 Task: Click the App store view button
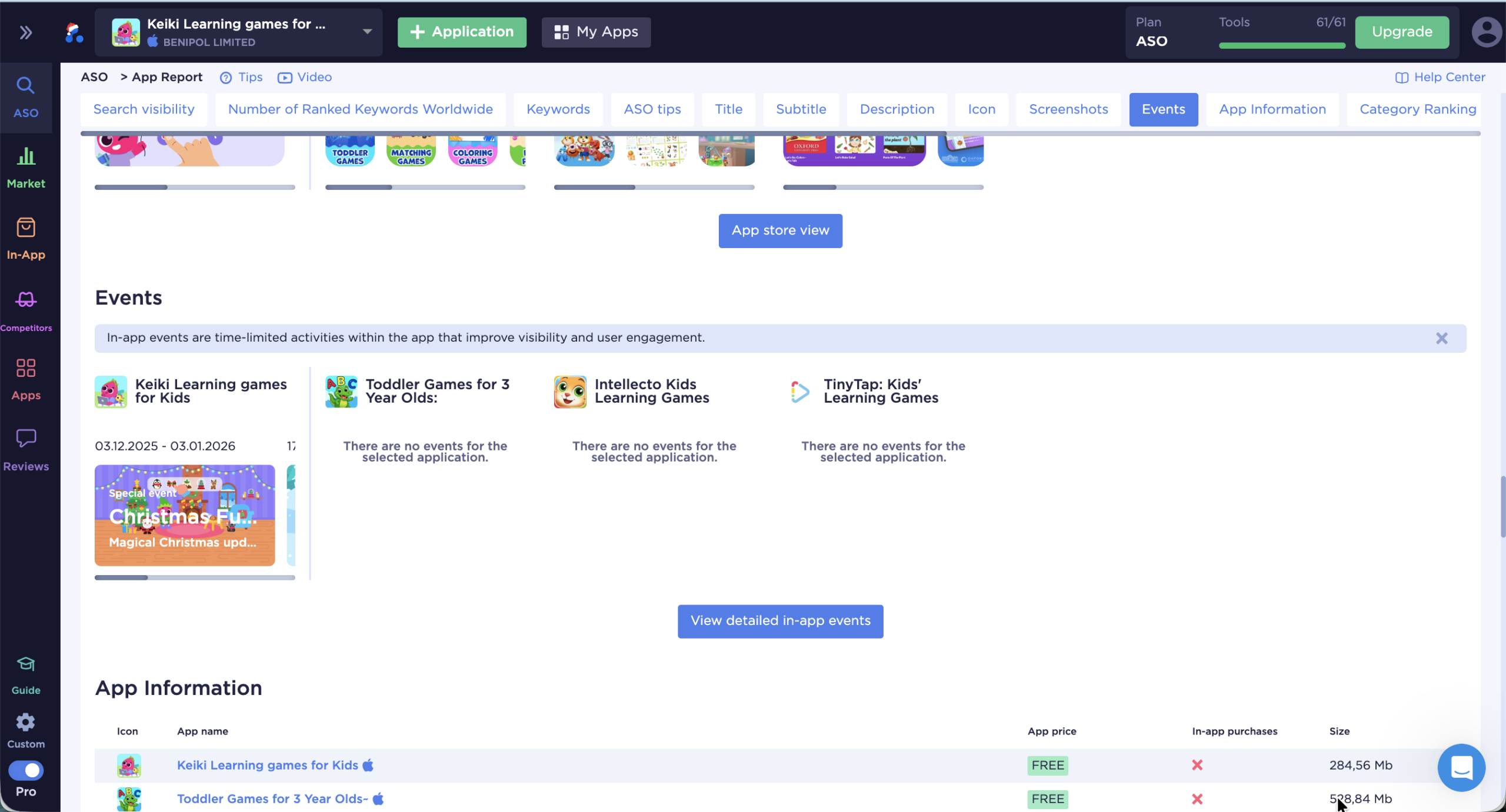(780, 230)
